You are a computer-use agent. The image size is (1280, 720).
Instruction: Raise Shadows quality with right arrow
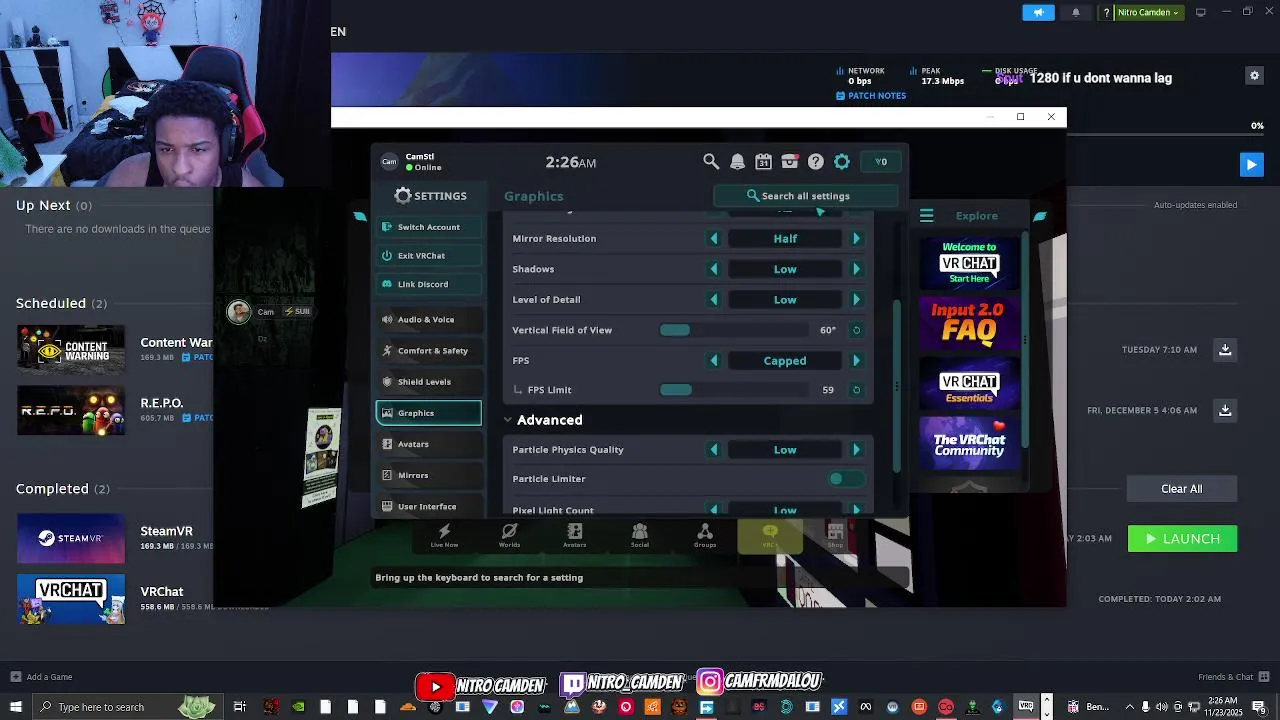pyautogui.click(x=856, y=269)
